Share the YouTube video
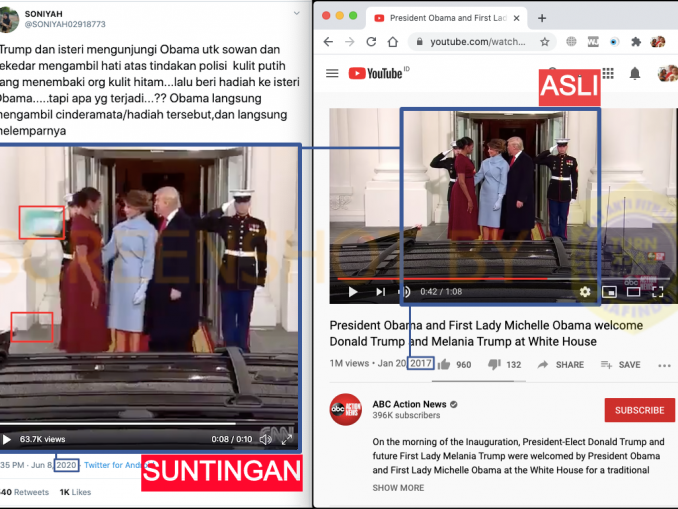Image resolution: width=678 pixels, height=509 pixels. (560, 365)
